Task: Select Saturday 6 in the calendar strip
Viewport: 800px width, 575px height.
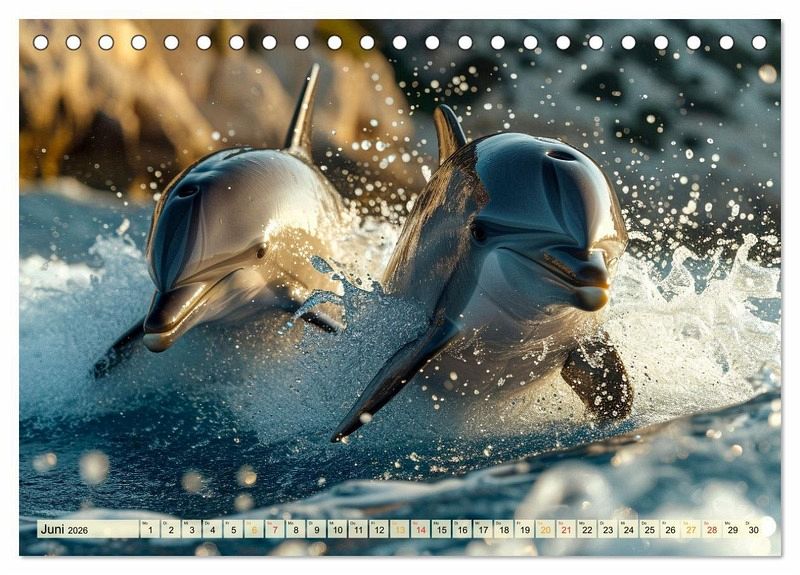Action: pyautogui.click(x=254, y=529)
